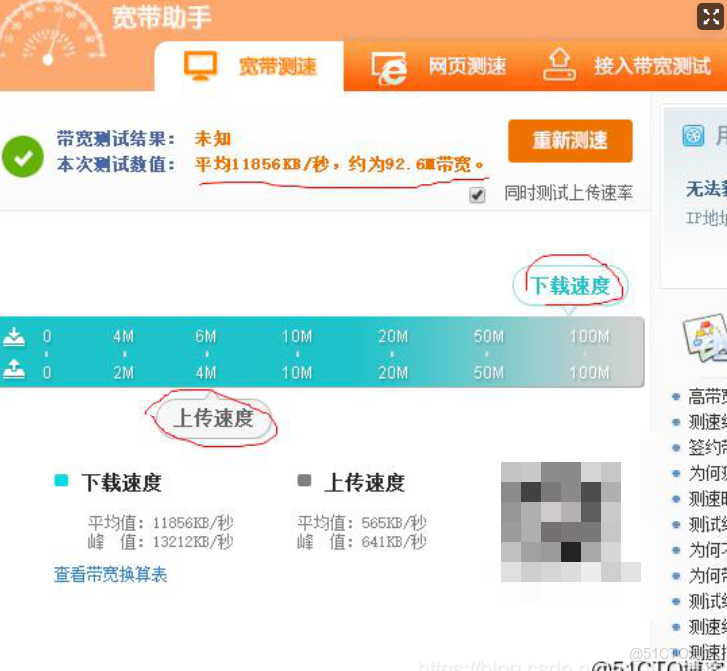Image resolution: width=727 pixels, height=671 pixels.
Task: Click the 重新测速 button
Action: [570, 141]
